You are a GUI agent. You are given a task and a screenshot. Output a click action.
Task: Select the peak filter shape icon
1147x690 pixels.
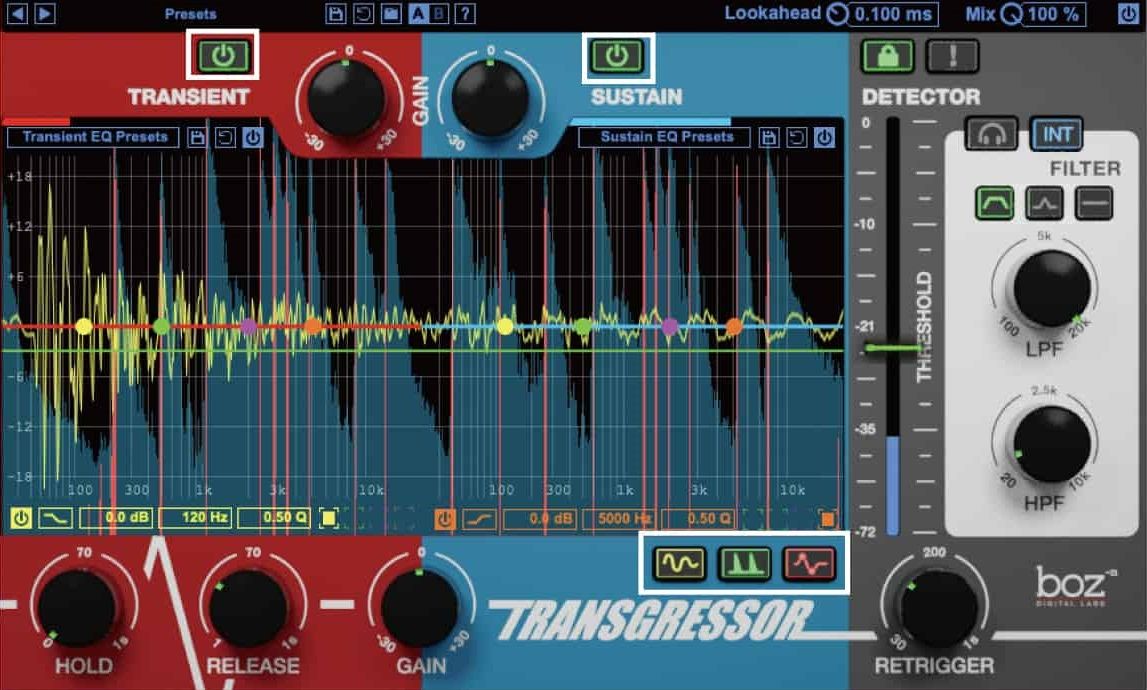pyautogui.click(x=1044, y=203)
